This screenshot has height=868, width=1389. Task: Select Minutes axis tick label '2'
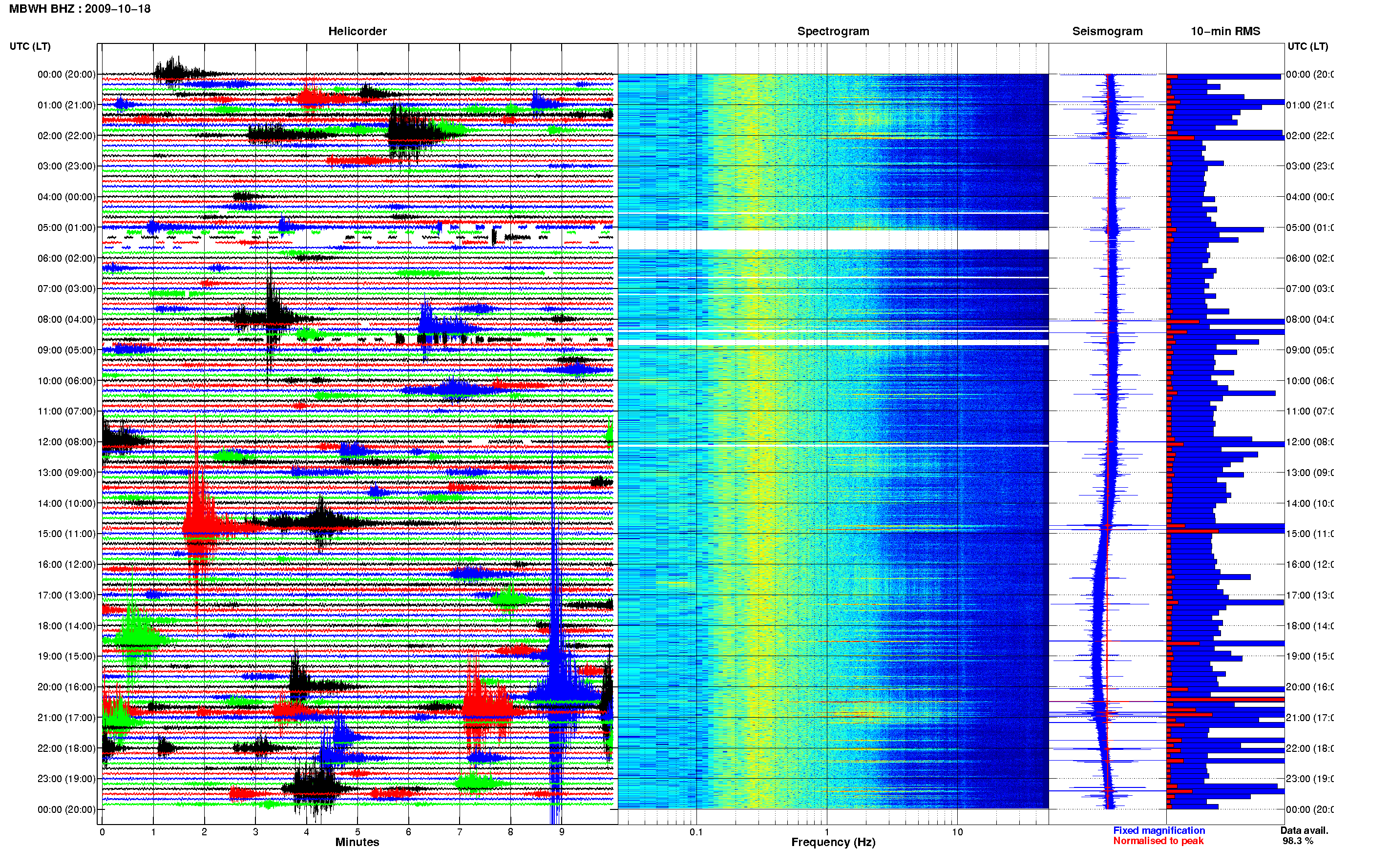click(205, 832)
